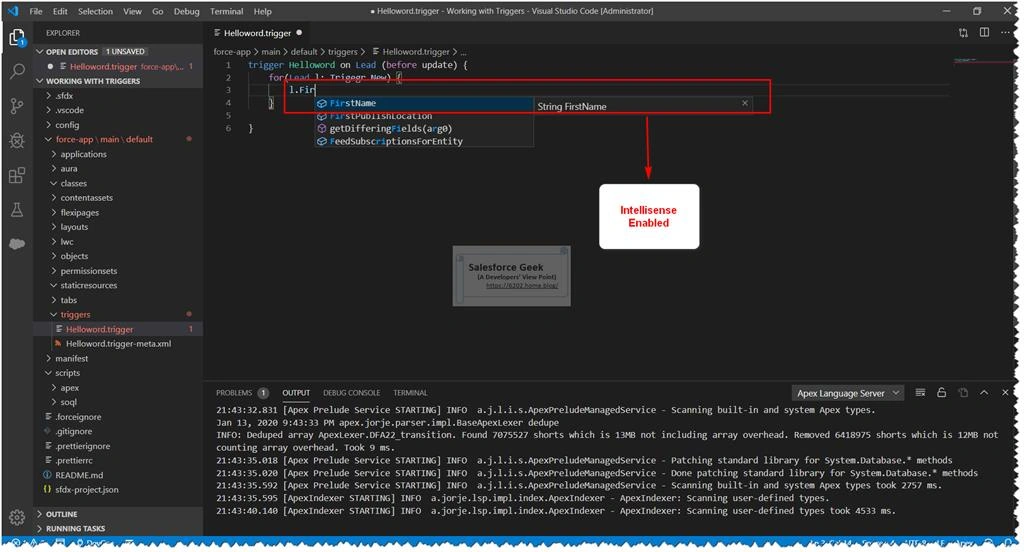The image size is (1024, 552).
Task: Expand the manifest folder
Action: (x=118, y=359)
